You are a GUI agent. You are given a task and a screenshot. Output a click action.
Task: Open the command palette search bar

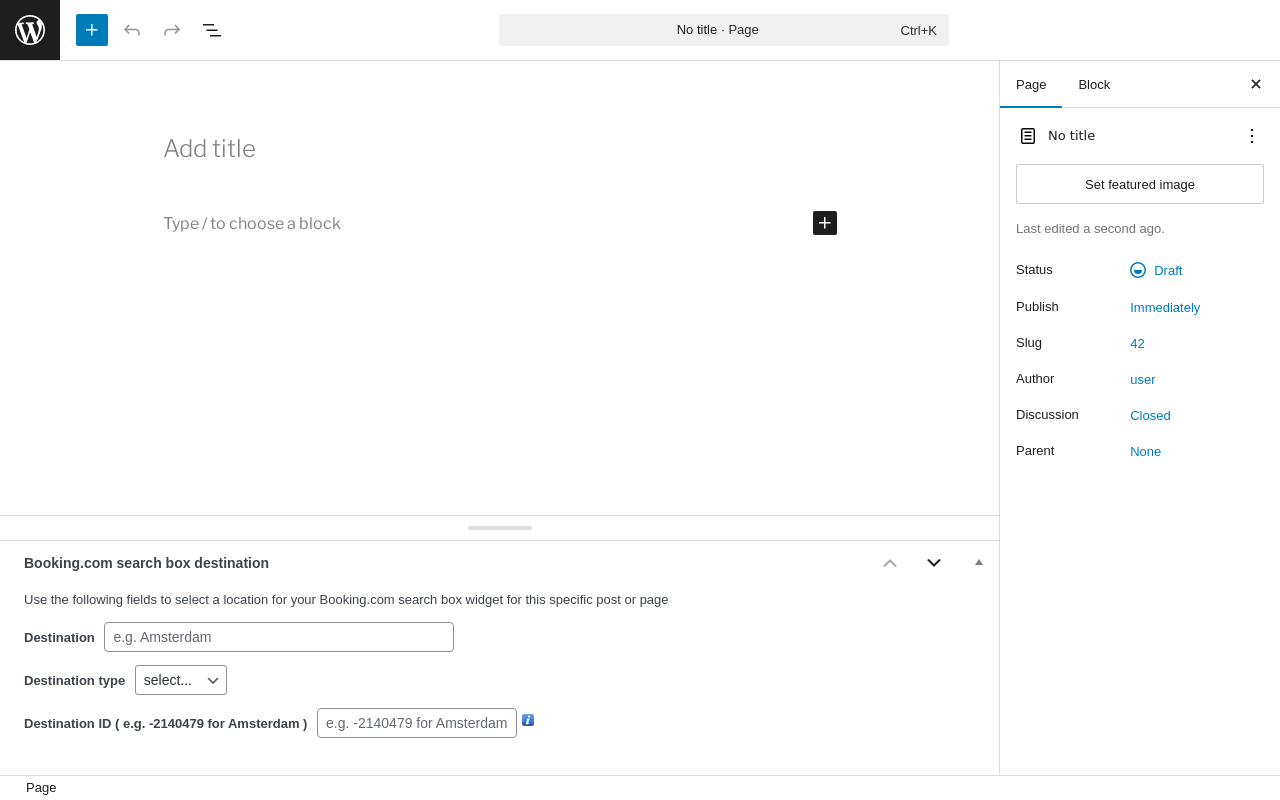pos(724,30)
